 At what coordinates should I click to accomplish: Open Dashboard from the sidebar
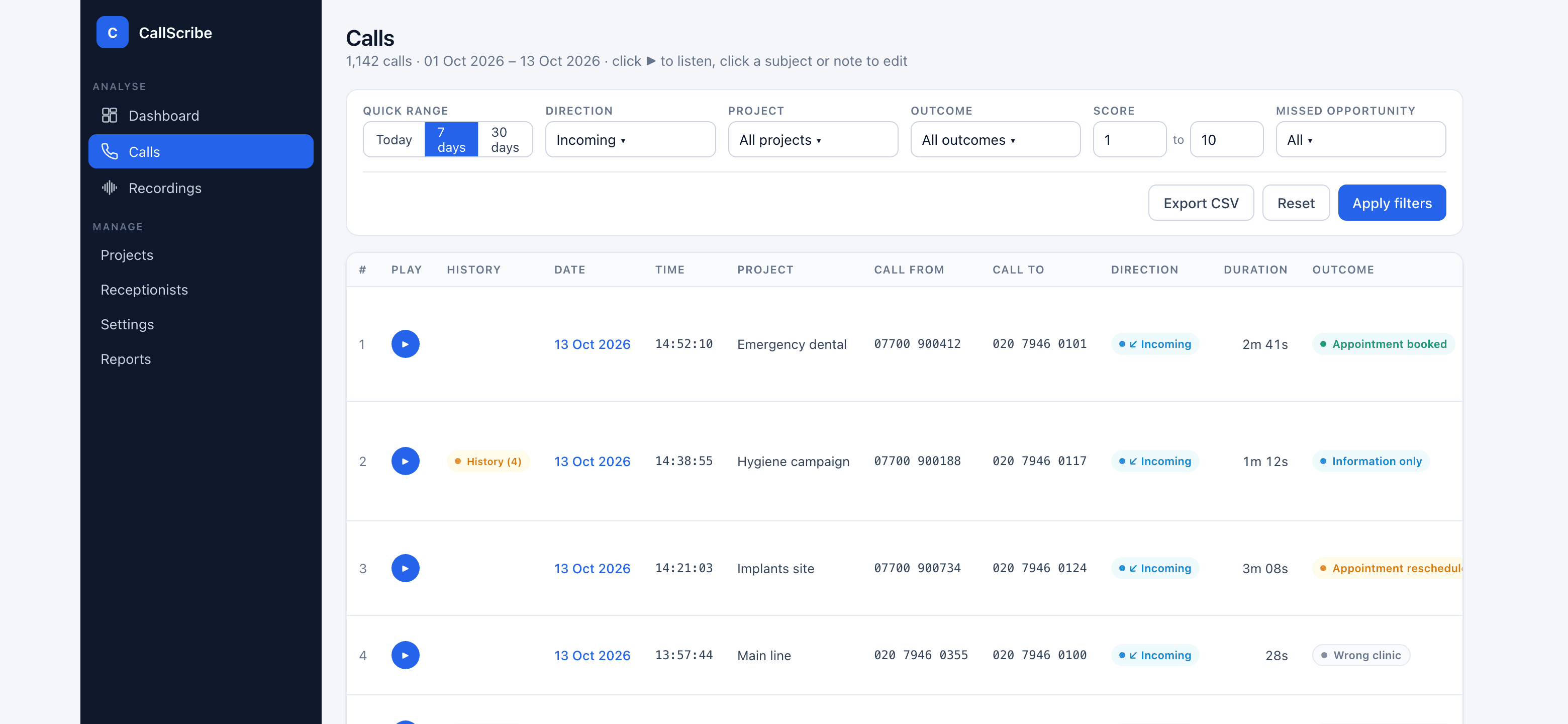[x=200, y=116]
